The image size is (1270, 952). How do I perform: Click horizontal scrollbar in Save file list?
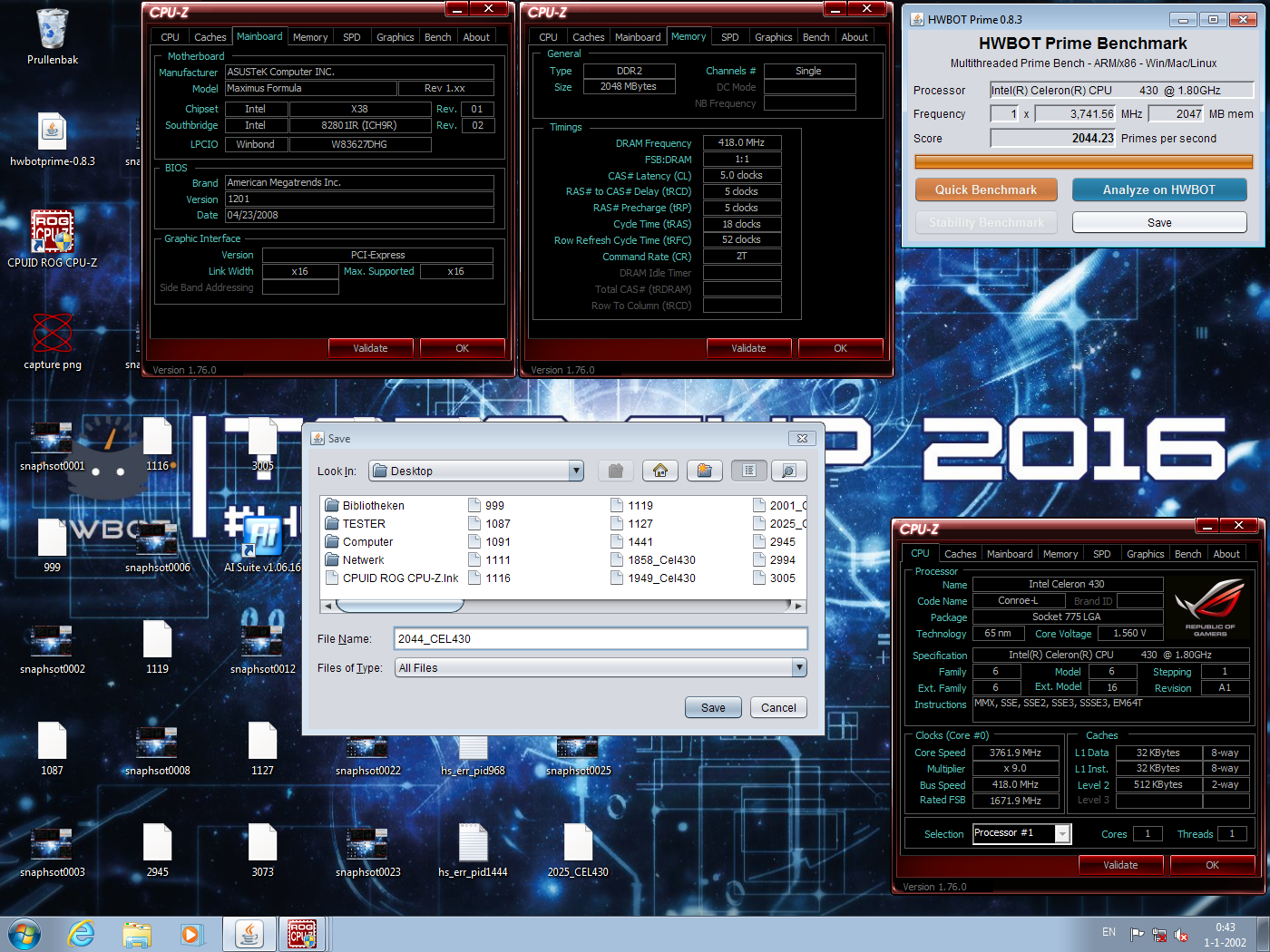(562, 606)
